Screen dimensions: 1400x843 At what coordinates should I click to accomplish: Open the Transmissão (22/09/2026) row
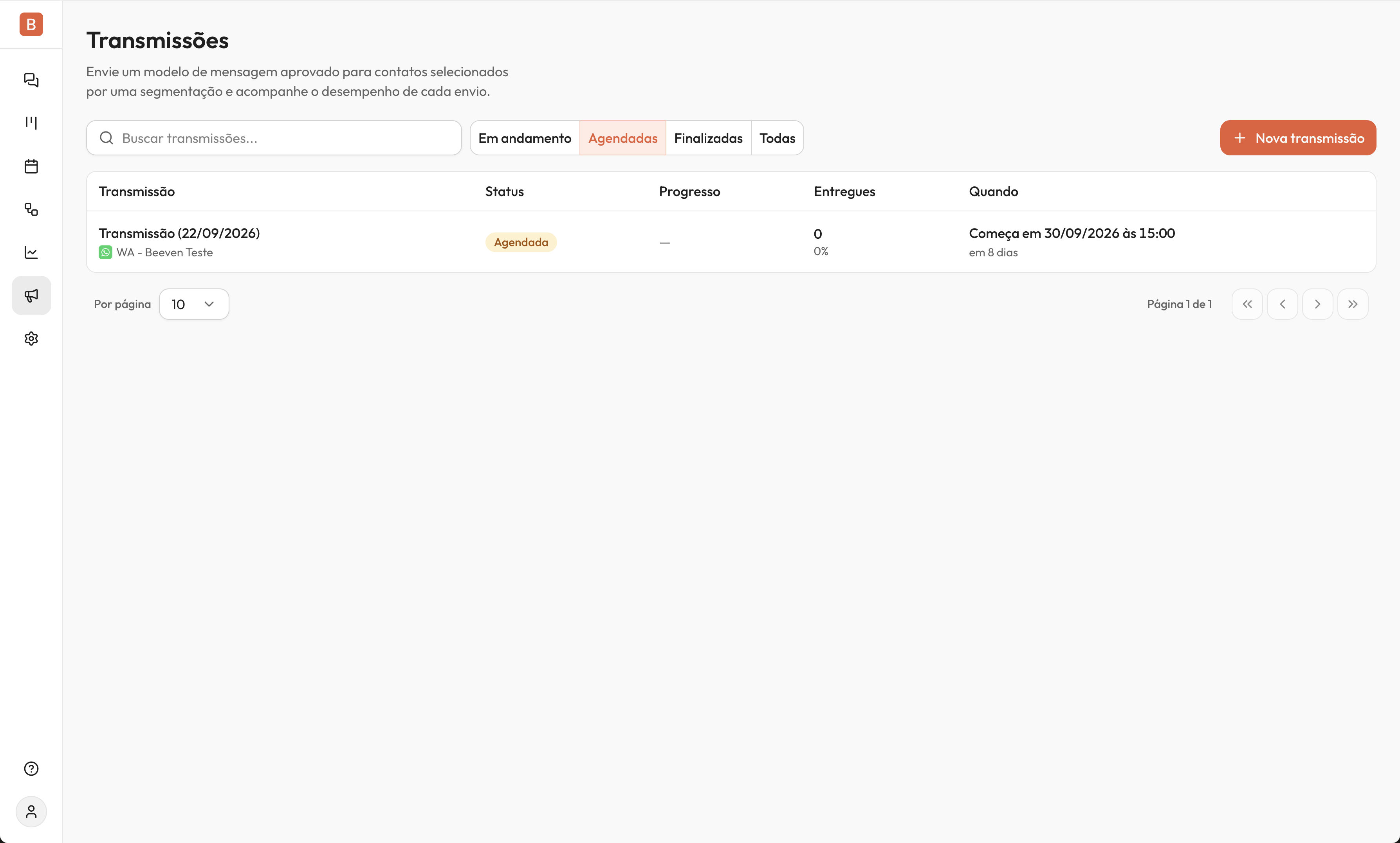click(731, 242)
